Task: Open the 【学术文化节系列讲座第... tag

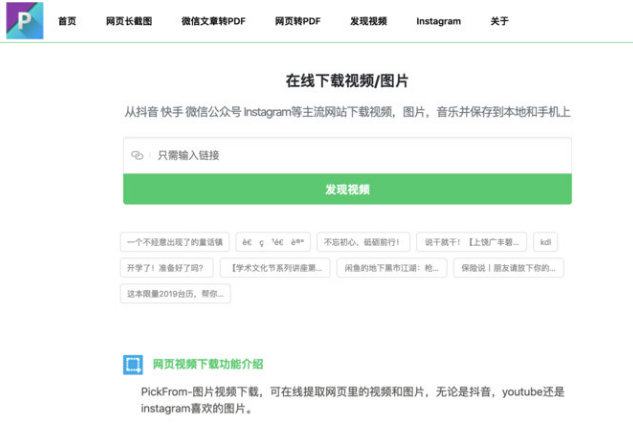Action: pyautogui.click(x=275, y=268)
